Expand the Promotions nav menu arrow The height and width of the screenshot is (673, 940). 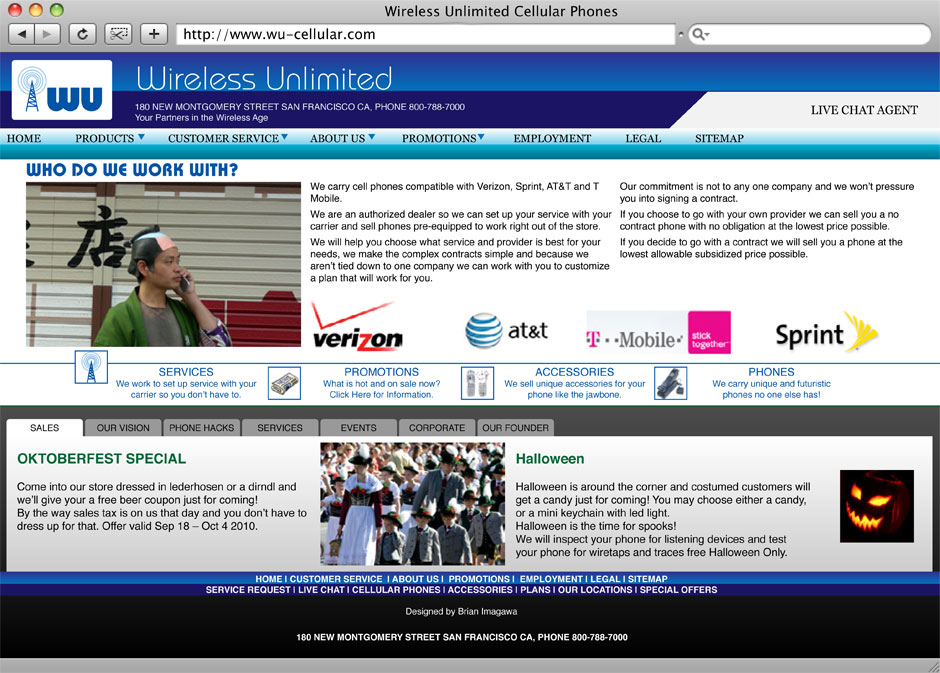coord(481,137)
